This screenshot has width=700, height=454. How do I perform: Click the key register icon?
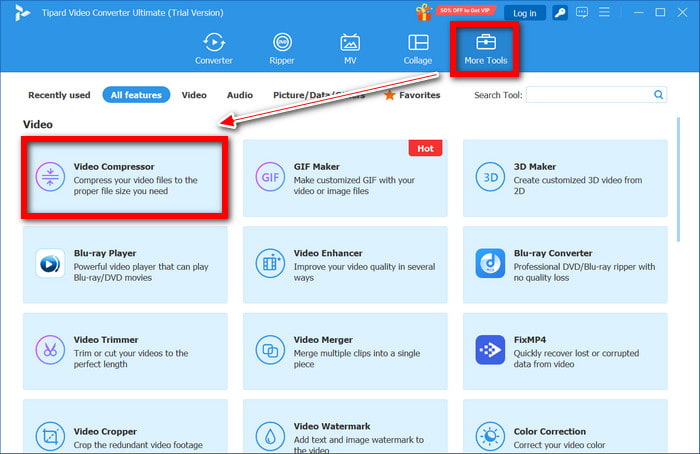562,13
